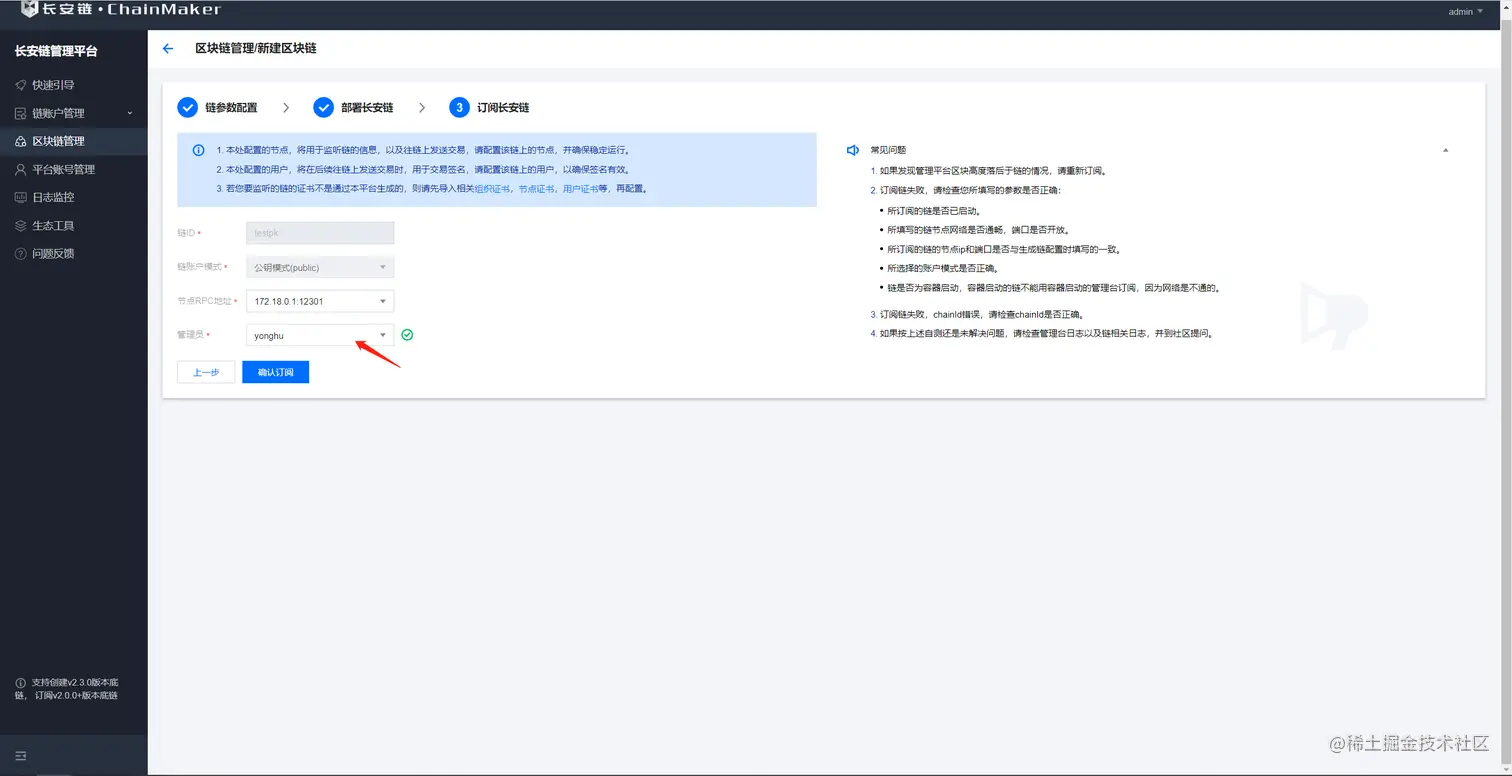This screenshot has width=1512, height=776.
Task: Click the user icon beside 平台账号管理
Action: point(21,169)
